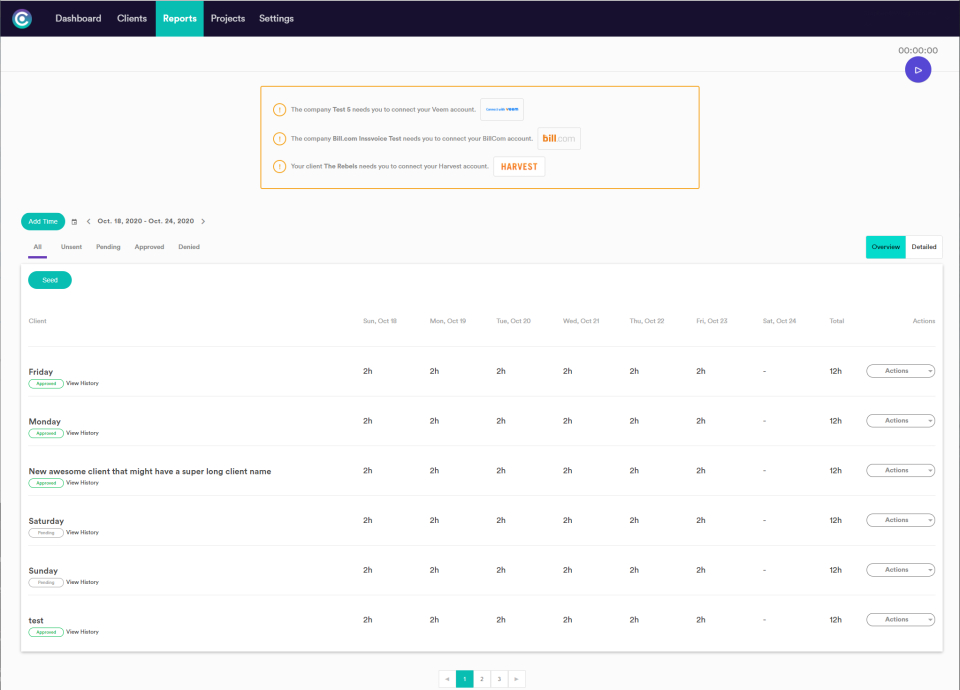960x690 pixels.
Task: Open the Actions dropdown for Friday
Action: pos(900,370)
